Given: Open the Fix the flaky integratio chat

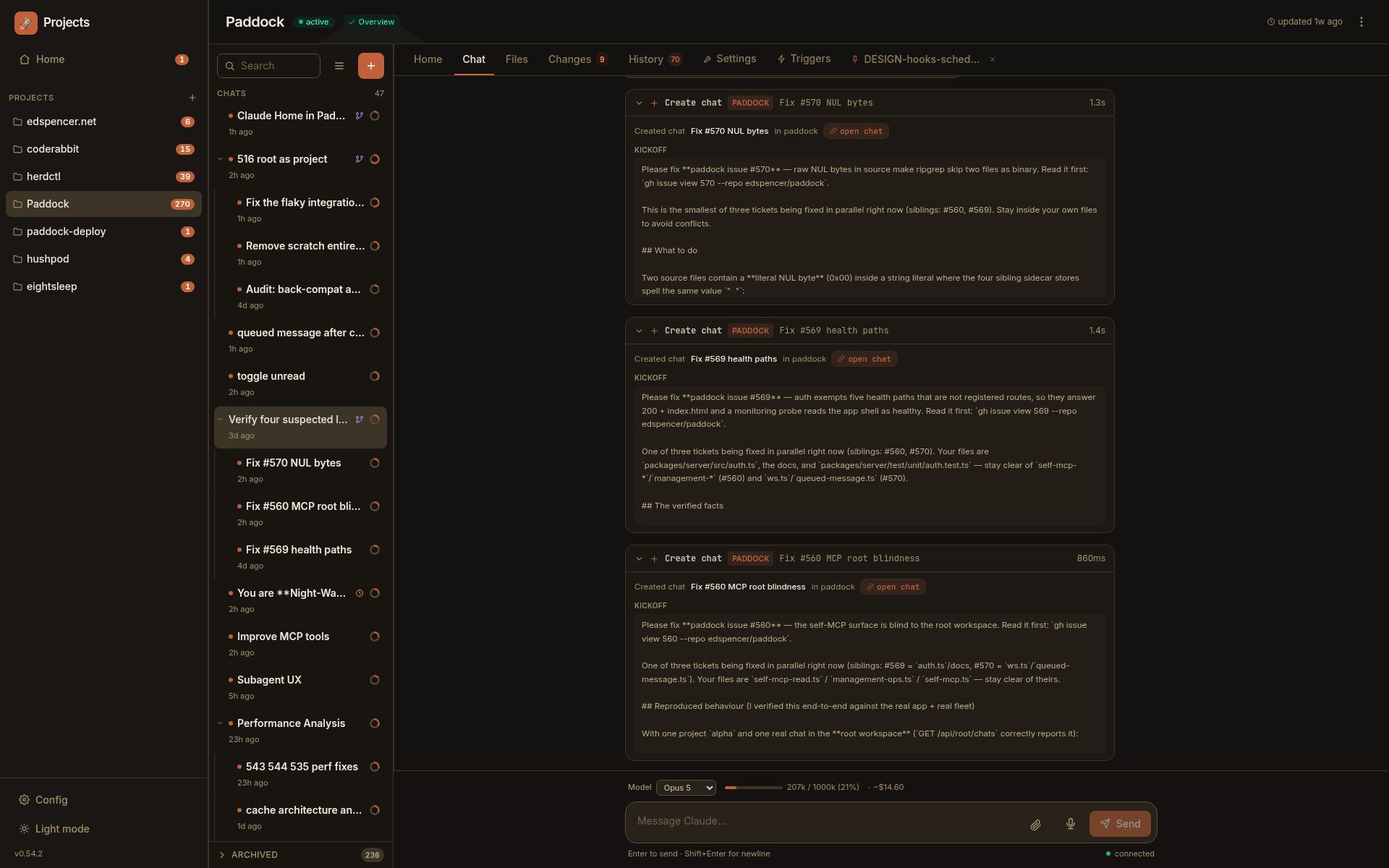Looking at the screenshot, I should 305,210.
